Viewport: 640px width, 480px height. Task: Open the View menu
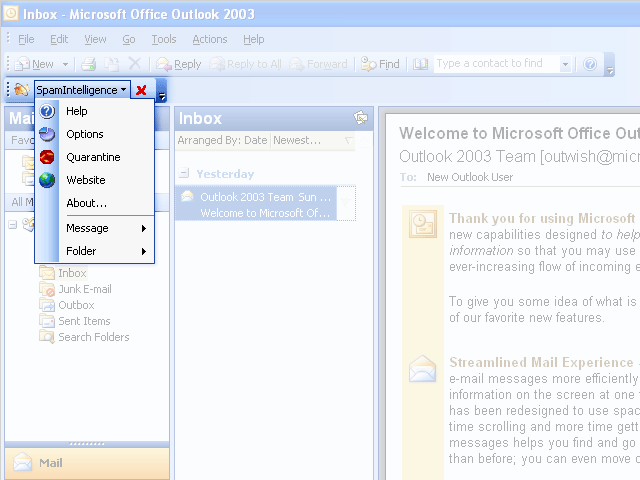95,39
